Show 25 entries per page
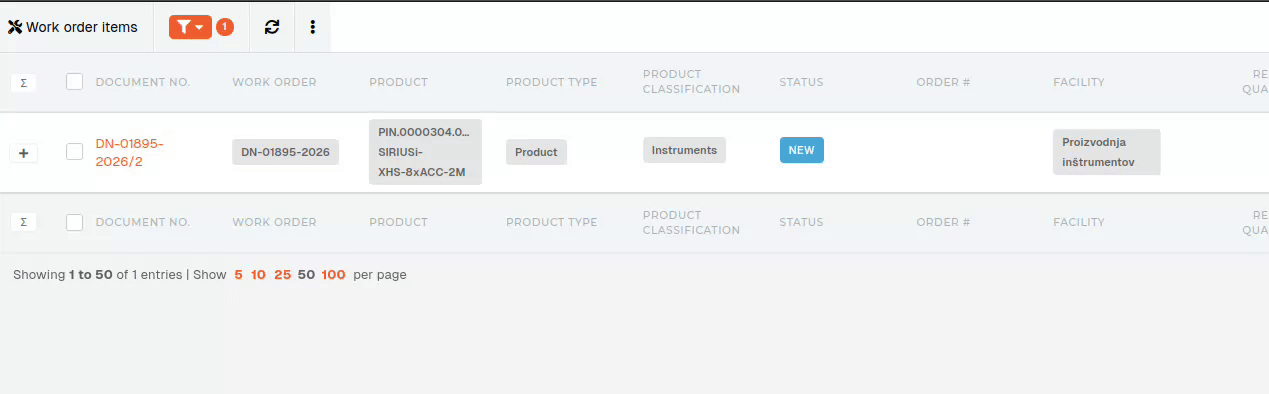Screen dimensions: 1269x394 pos(282,274)
